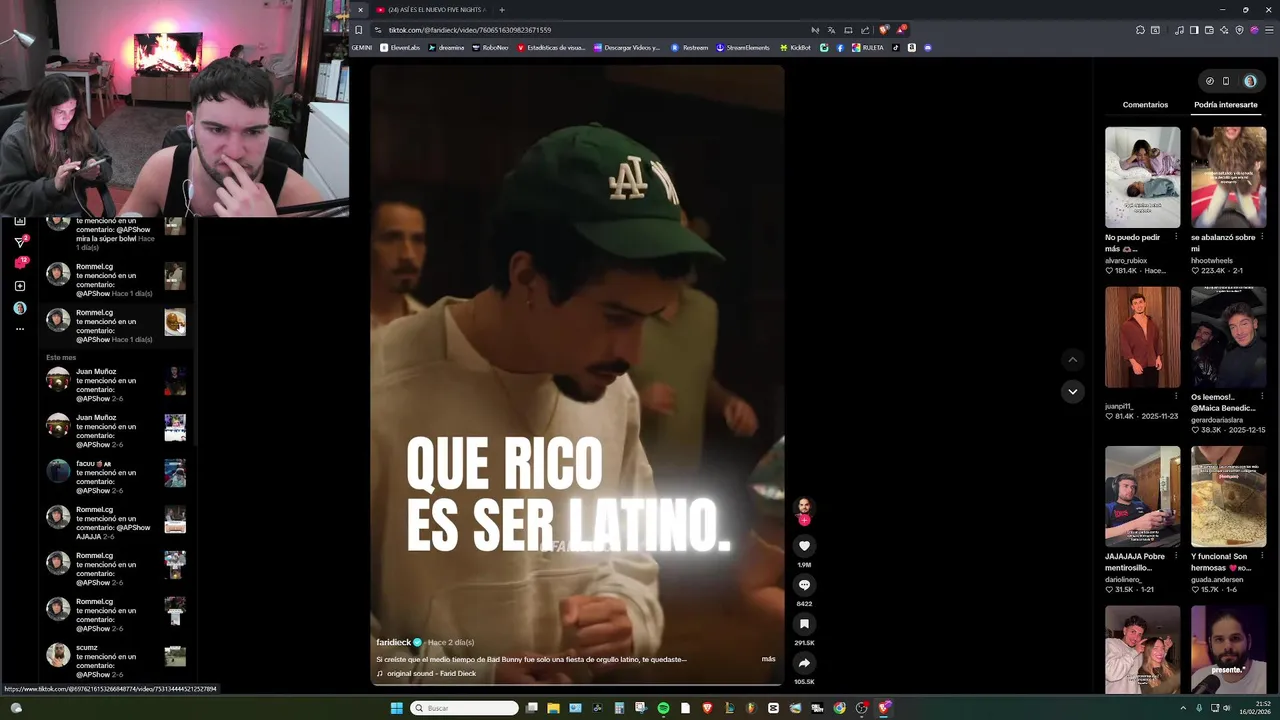Open the three-dots more menu in sidebar
The width and height of the screenshot is (1280, 720).
click(19, 329)
